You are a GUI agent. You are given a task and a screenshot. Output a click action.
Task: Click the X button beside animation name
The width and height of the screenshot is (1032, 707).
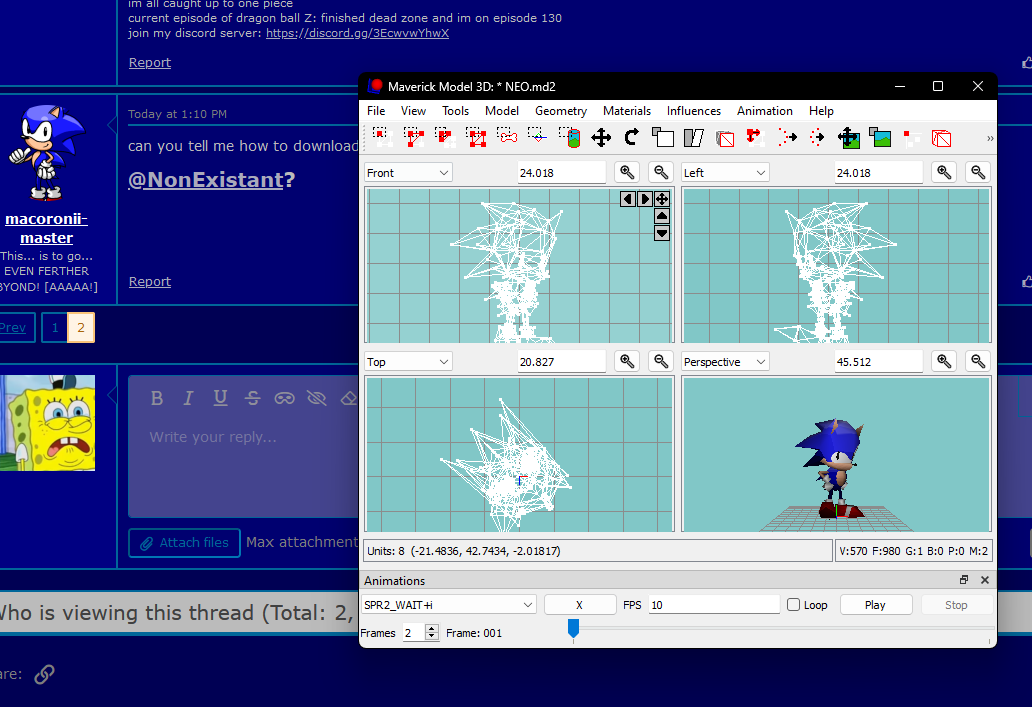click(580, 605)
